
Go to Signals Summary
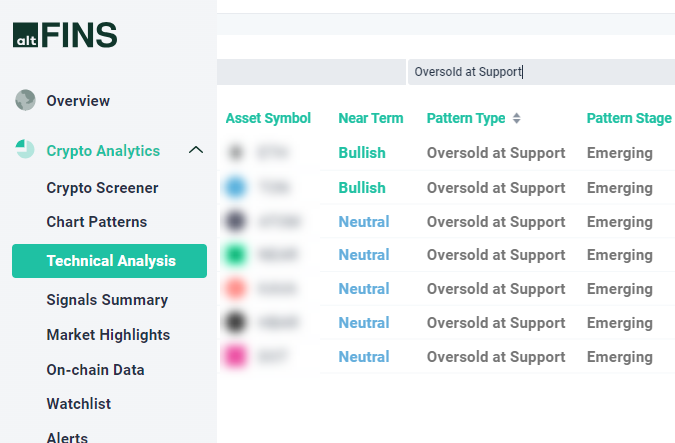(x=107, y=299)
